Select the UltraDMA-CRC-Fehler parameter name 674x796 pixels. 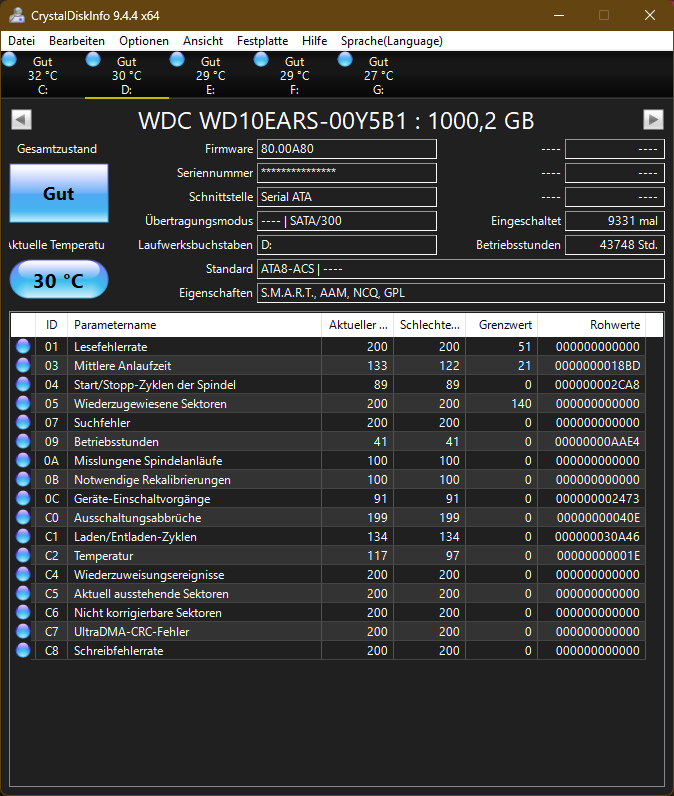pos(131,632)
